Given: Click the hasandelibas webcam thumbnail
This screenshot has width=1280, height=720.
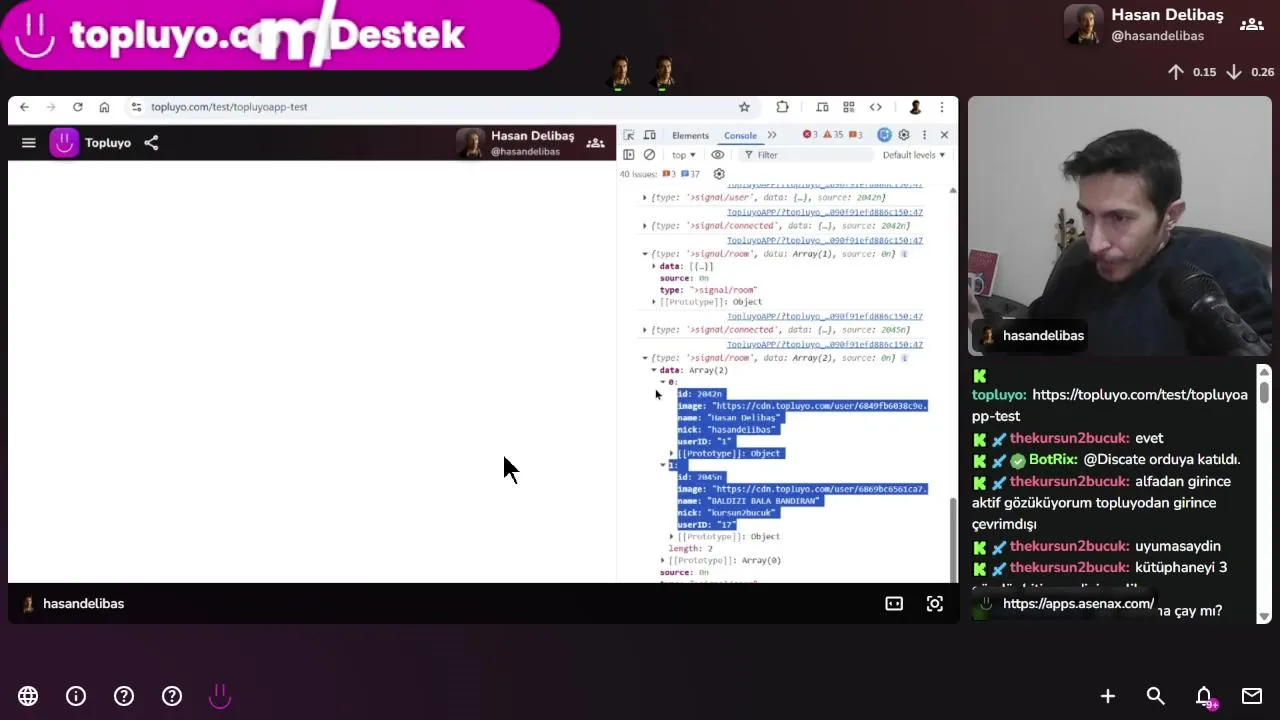Looking at the screenshot, I should point(1120,226).
